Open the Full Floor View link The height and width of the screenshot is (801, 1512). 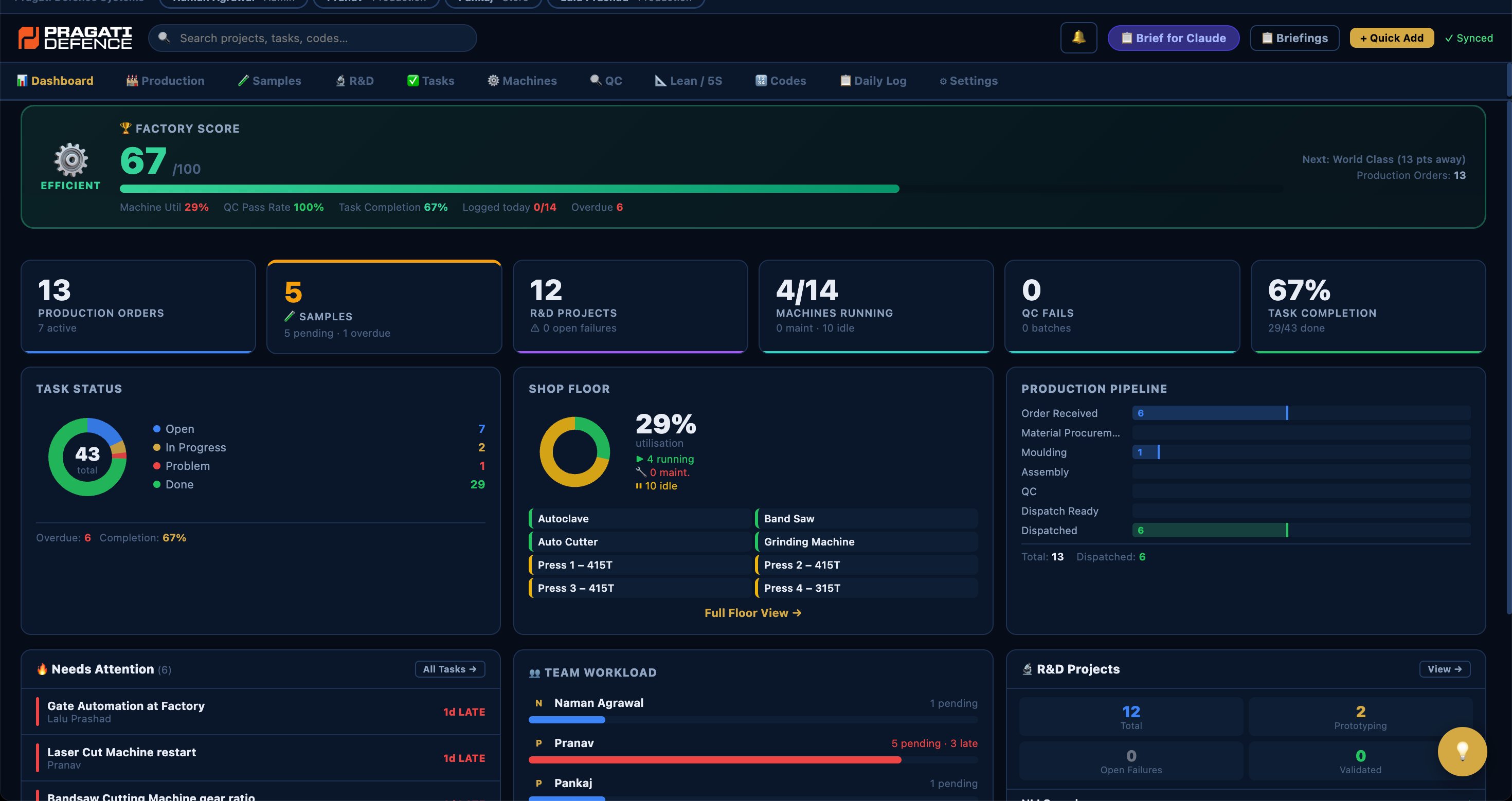click(x=753, y=613)
